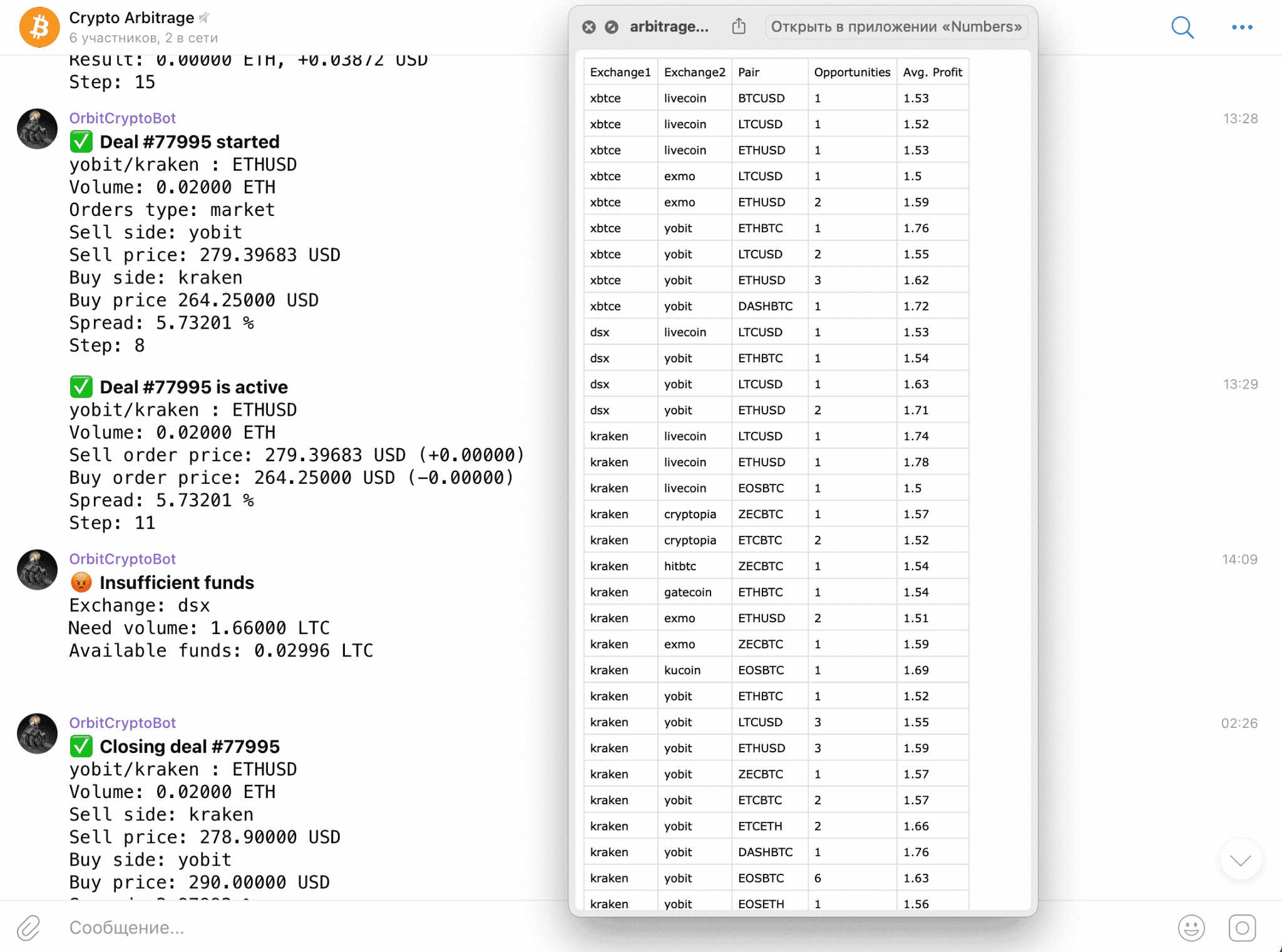
Task: Click 'Buy price: 290.00000 USD' line
Action: pyautogui.click(x=199, y=883)
